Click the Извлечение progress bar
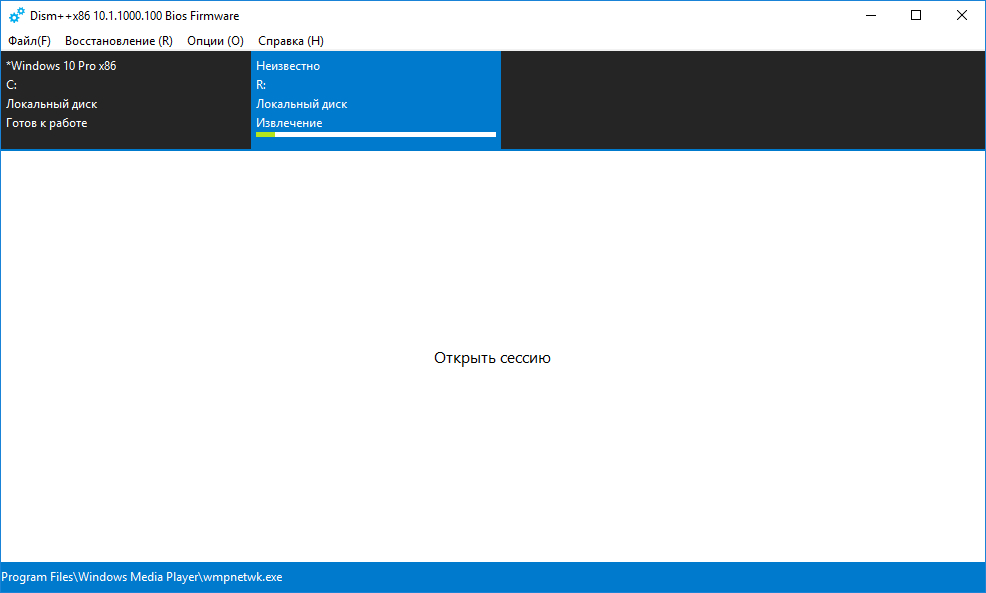 coord(376,135)
